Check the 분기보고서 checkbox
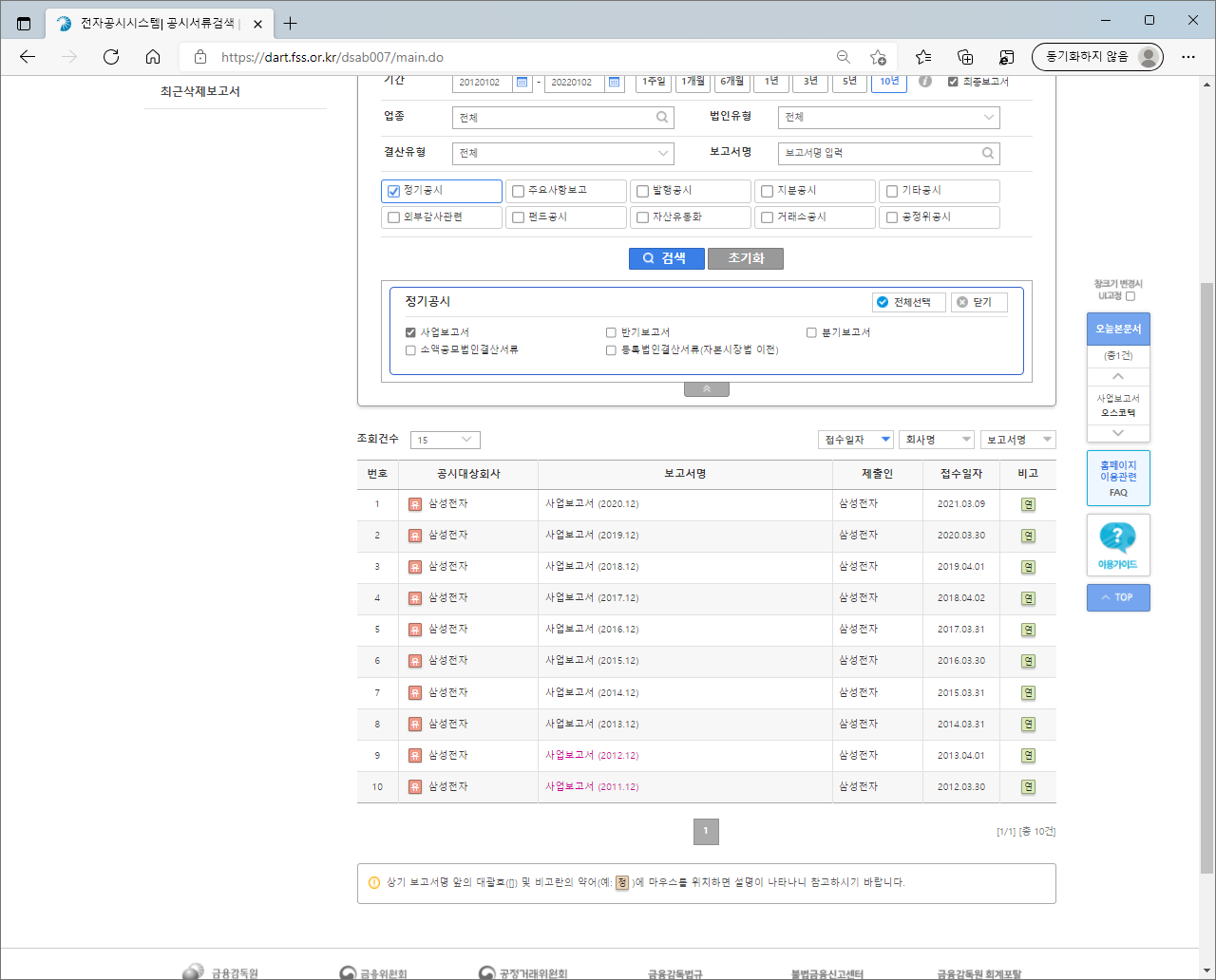Screen dimensions: 1216x980 point(811,332)
